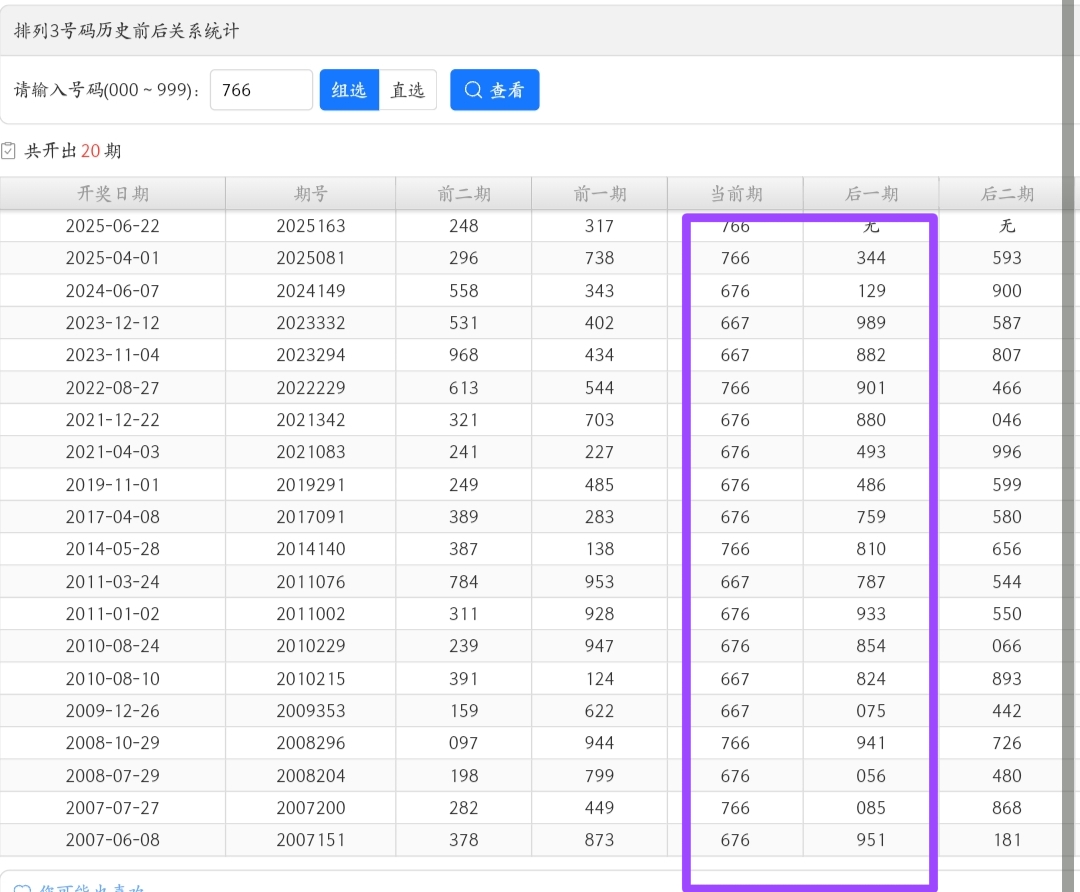Click the 后一期 value 129
Viewport: 1080px width, 892px height.
pos(871,291)
